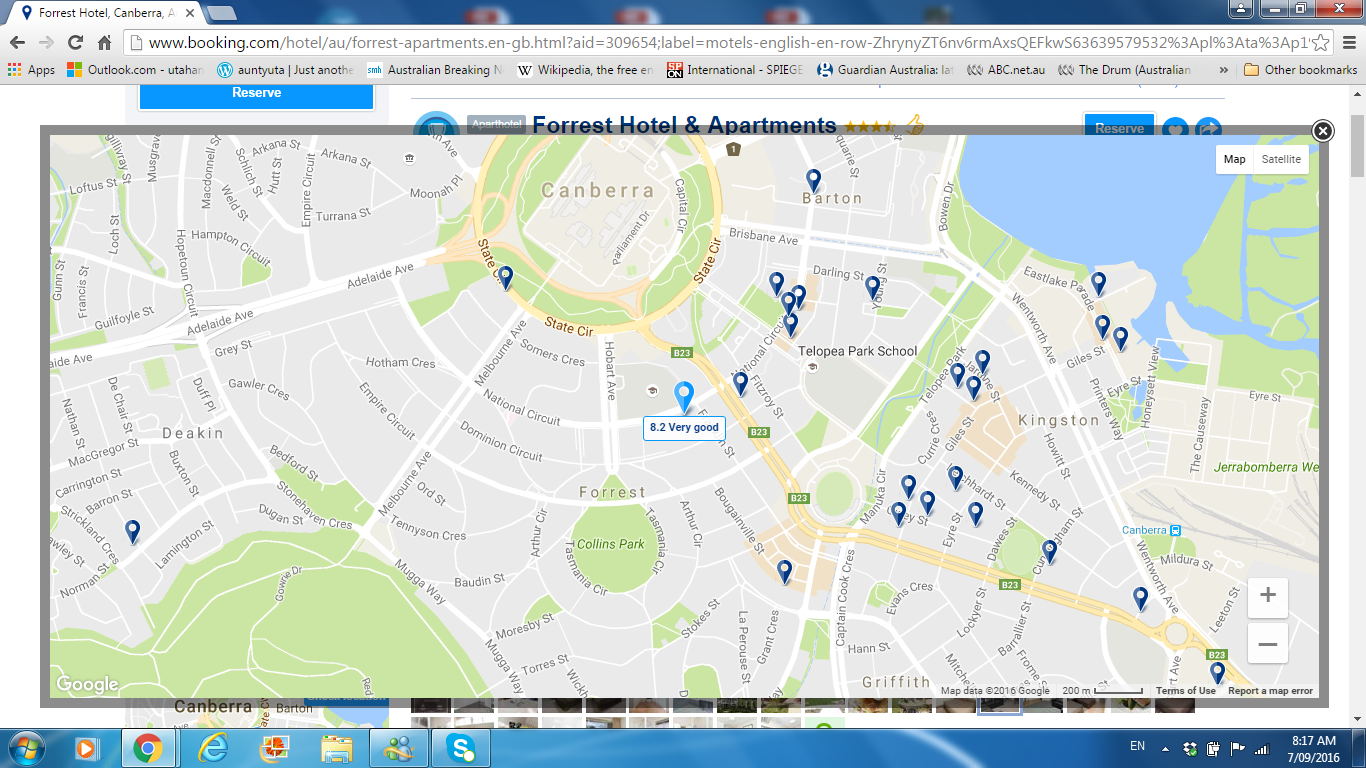
Task: Click the hotel pin in Deakin
Action: coord(132,531)
